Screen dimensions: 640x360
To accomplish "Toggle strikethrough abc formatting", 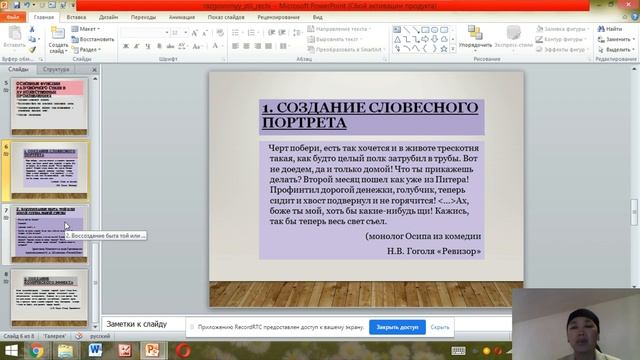I will [x=170, y=46].
